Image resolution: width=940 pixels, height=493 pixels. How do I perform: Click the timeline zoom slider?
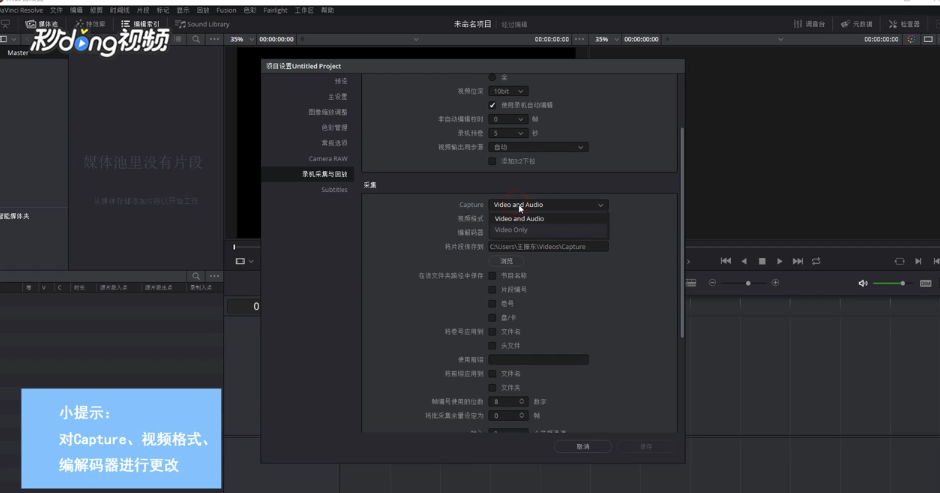tap(743, 283)
